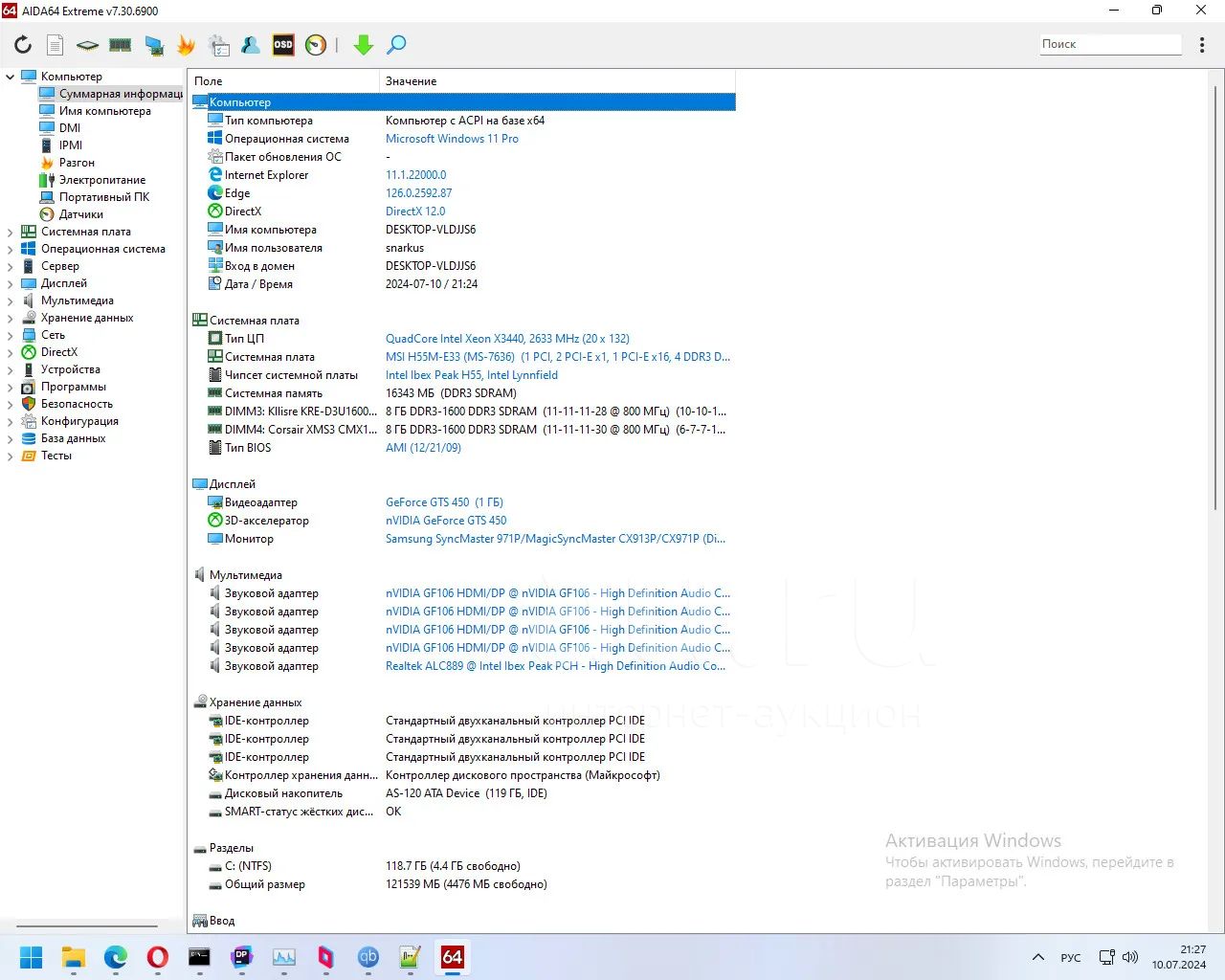This screenshot has height=980, width=1225.
Task: Open the CPU chip toolbar icon
Action: tap(88, 45)
